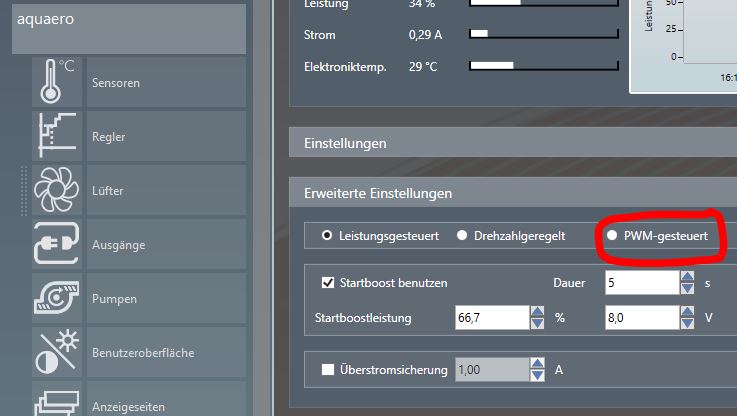Collapse the aquaero device header

click(x=129, y=29)
